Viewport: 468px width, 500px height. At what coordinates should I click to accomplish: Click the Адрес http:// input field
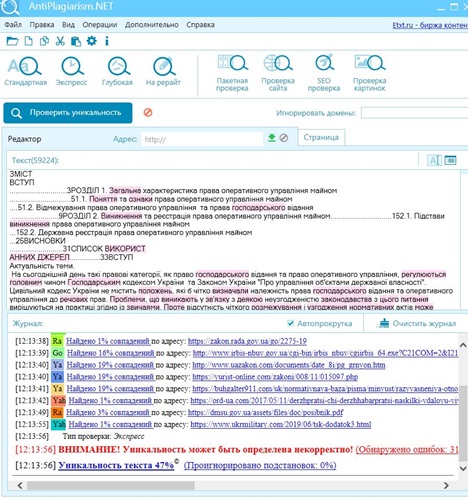click(x=202, y=139)
